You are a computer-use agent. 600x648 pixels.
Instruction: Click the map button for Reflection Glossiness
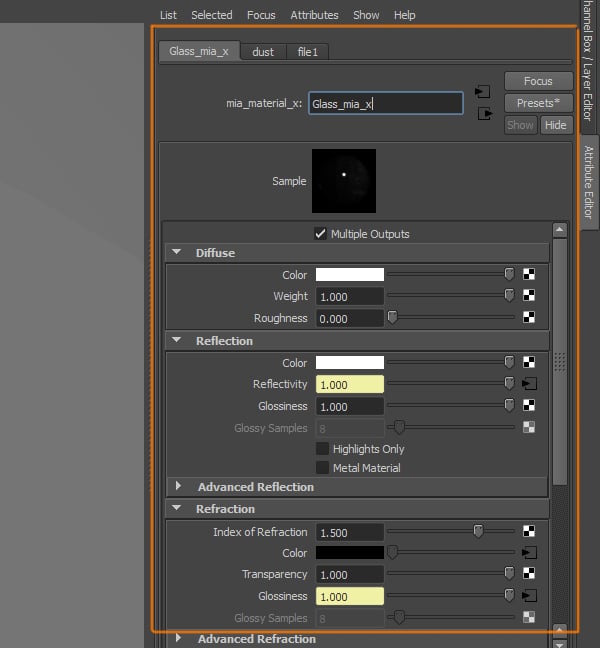point(529,406)
